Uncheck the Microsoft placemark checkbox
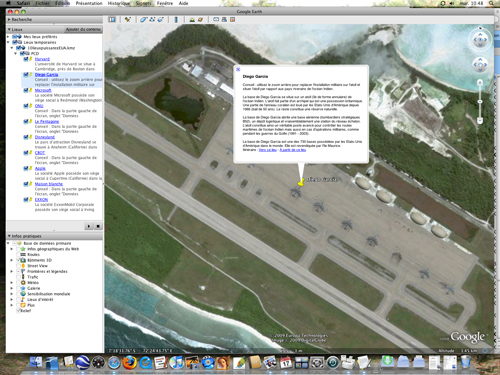Screen dimensions: 500x375 26,90
